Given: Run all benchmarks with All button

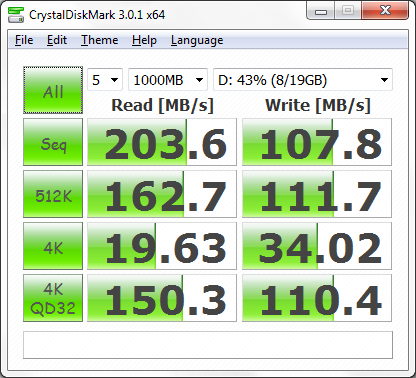Looking at the screenshot, I should [x=53, y=90].
